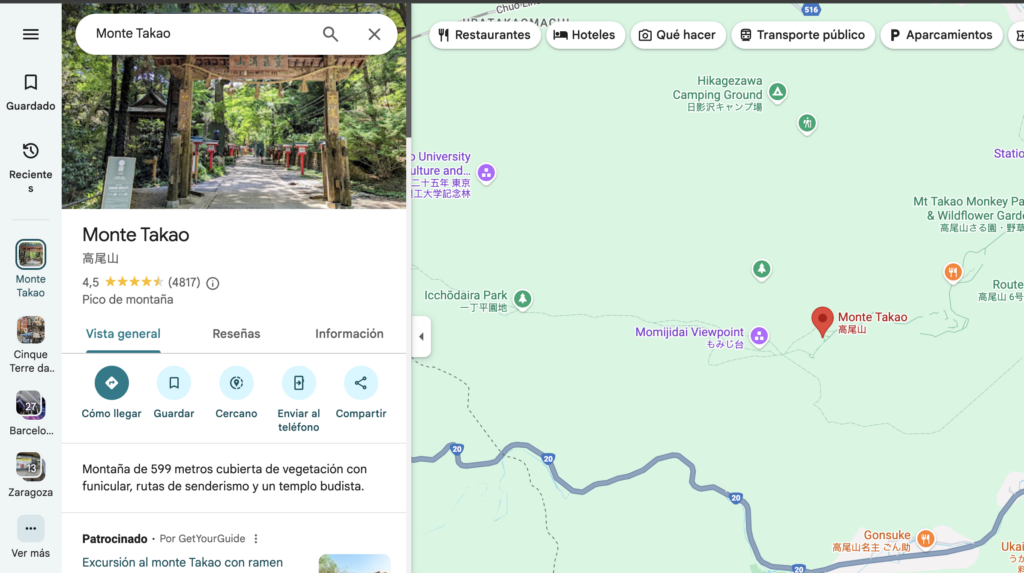The width and height of the screenshot is (1024, 573).
Task: Switch to the Información tab
Action: (x=349, y=334)
